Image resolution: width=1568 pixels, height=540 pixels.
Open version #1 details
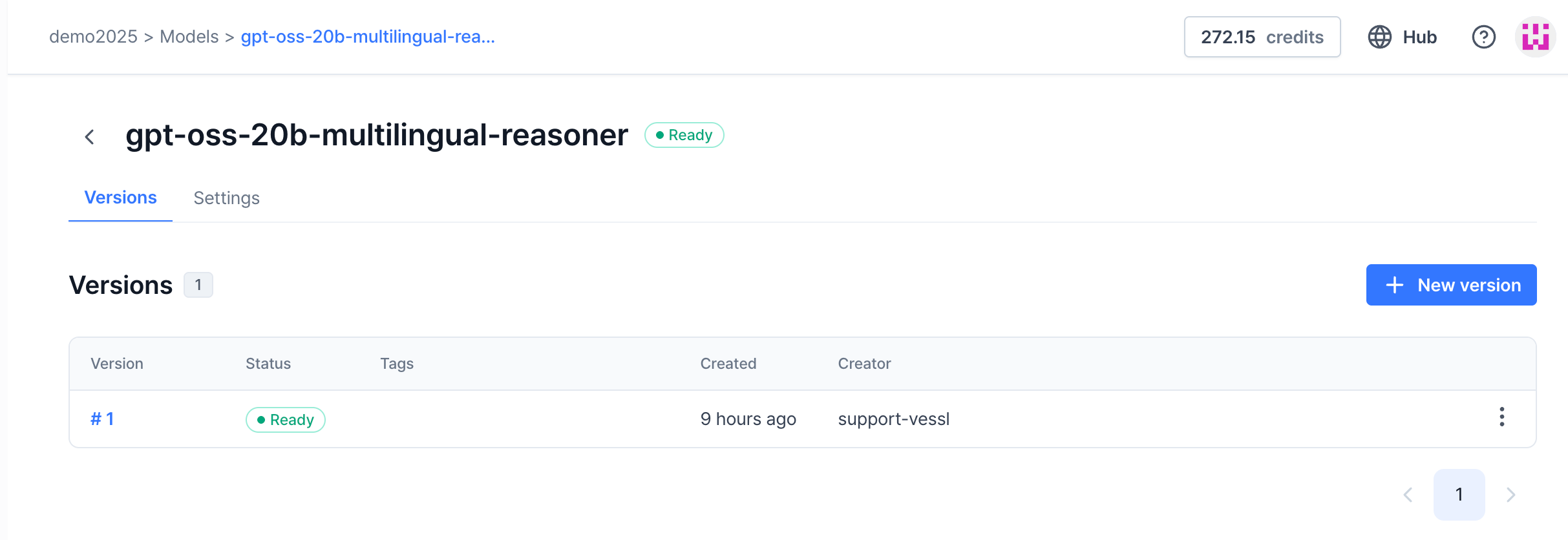coord(101,419)
